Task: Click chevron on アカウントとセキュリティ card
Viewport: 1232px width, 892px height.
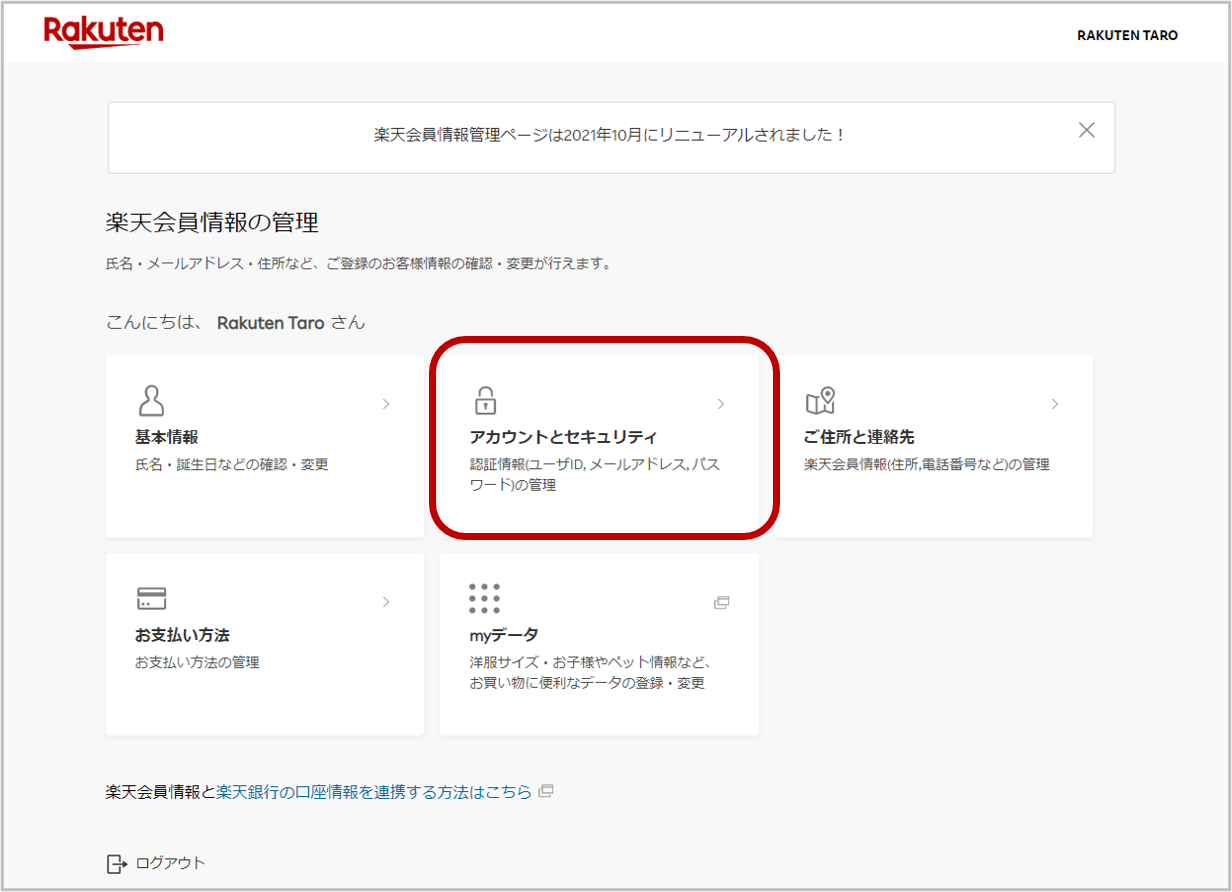Action: click(x=721, y=404)
